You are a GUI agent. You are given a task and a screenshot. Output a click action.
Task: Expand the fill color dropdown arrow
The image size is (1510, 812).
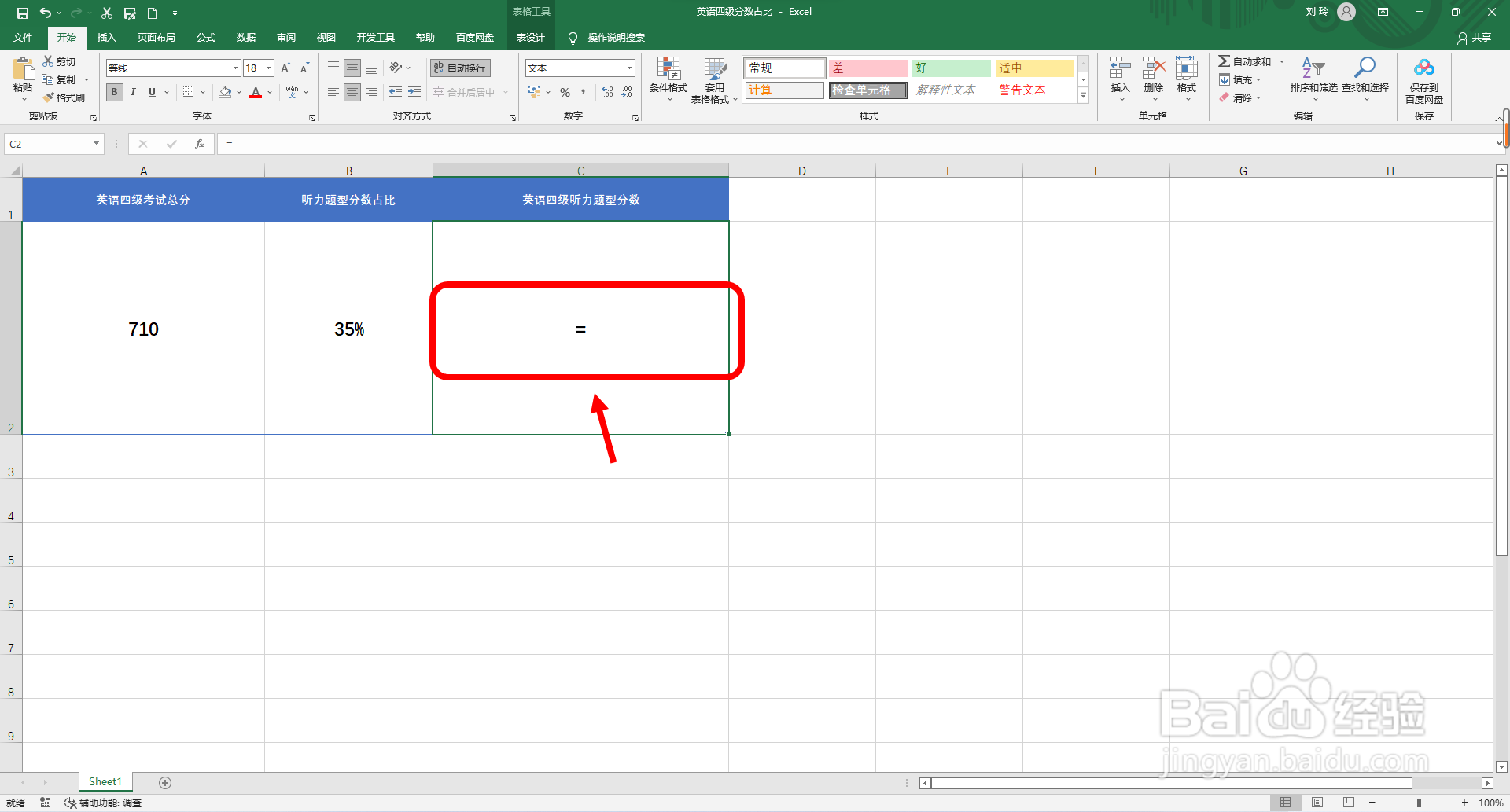(x=239, y=92)
